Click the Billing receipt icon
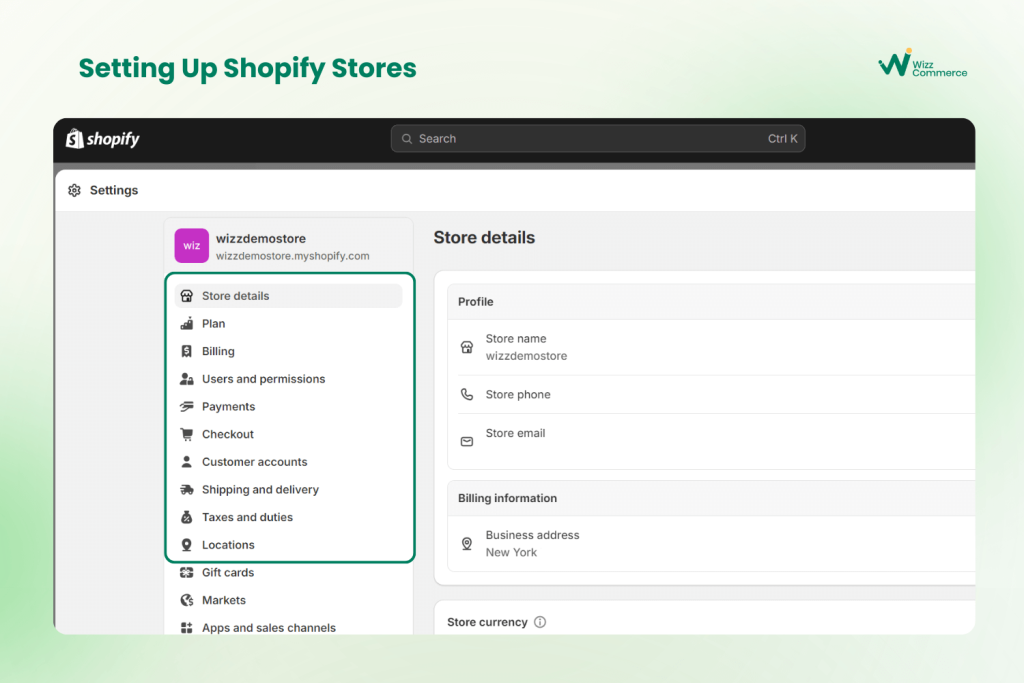 pos(187,351)
